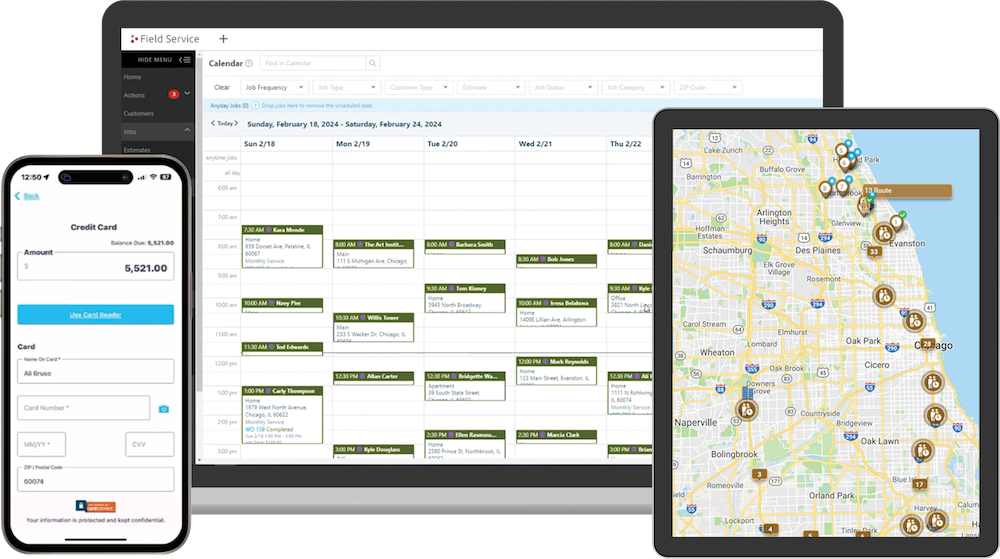Tap the Name On Card field

click(x=96, y=372)
